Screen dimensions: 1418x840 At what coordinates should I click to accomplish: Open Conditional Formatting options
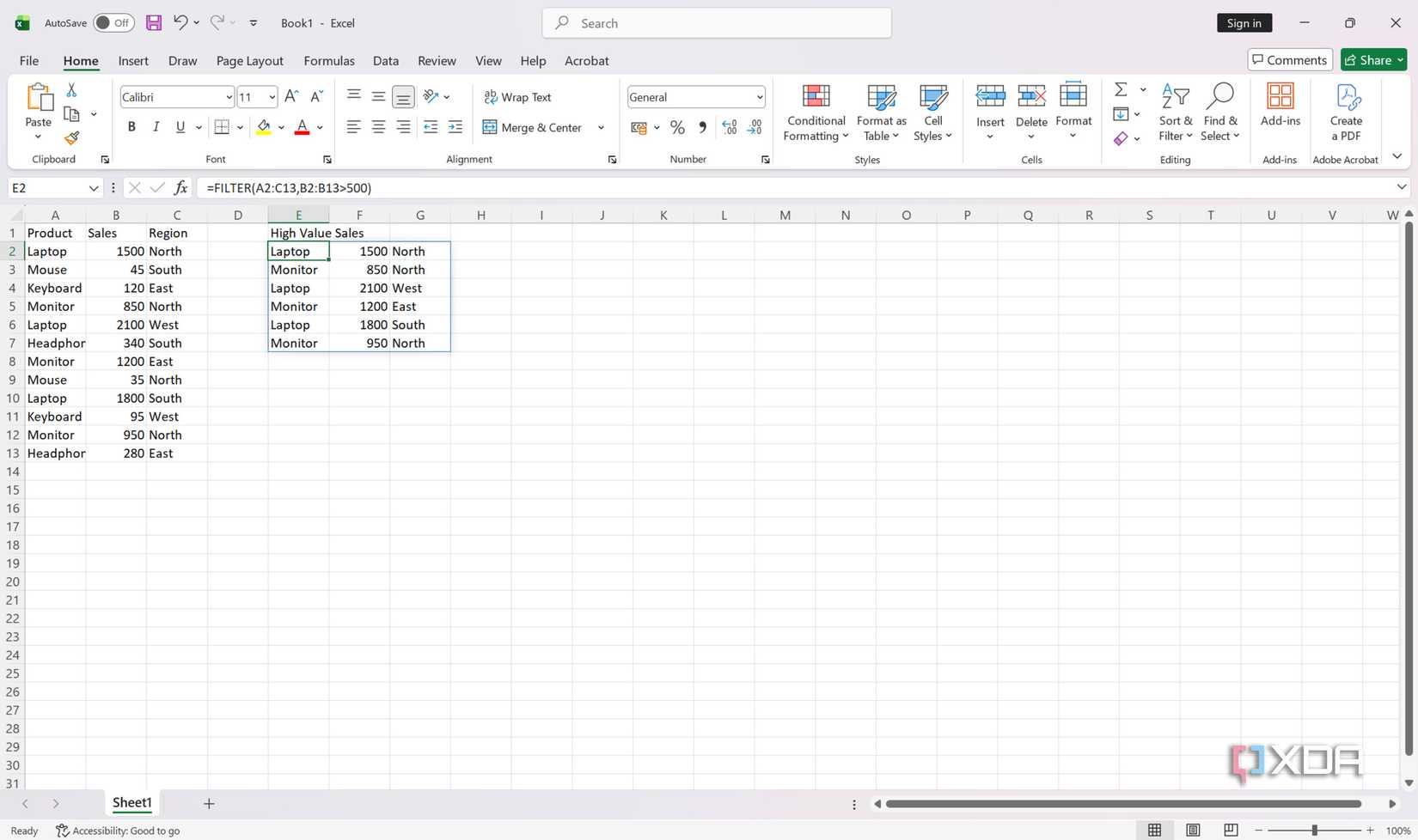815,113
